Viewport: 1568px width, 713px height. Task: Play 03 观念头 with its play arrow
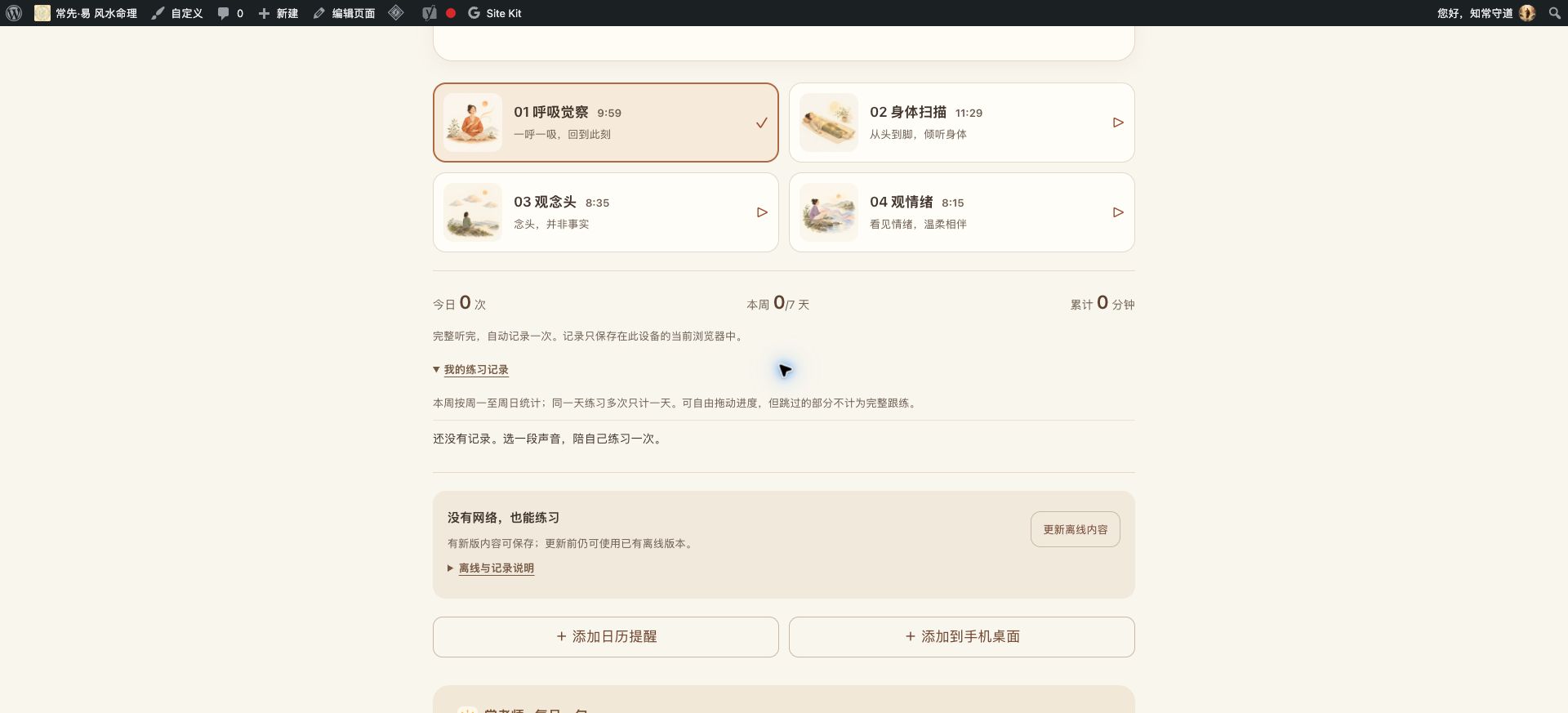coord(762,212)
